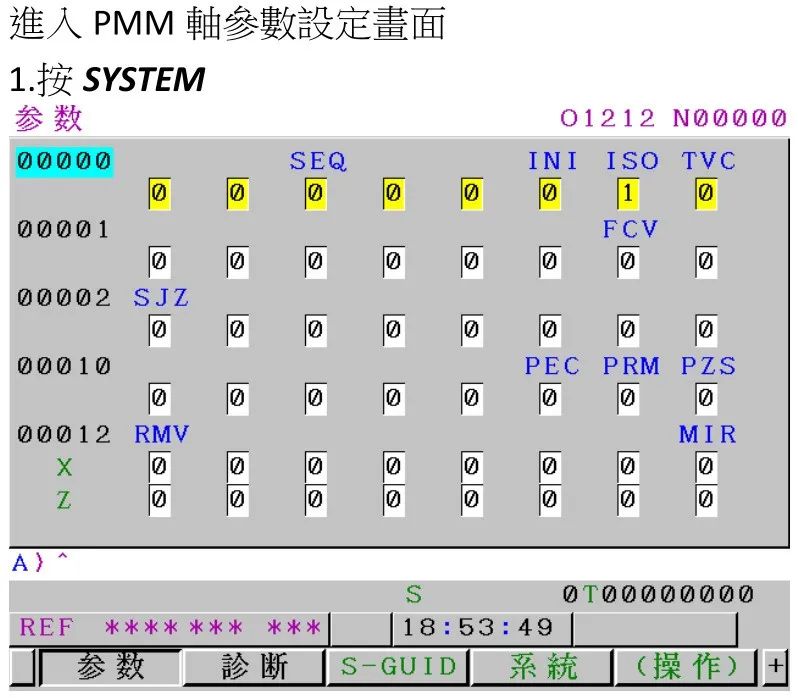The image size is (798, 698).
Task: Click the TVC bit label
Action: pos(709,161)
